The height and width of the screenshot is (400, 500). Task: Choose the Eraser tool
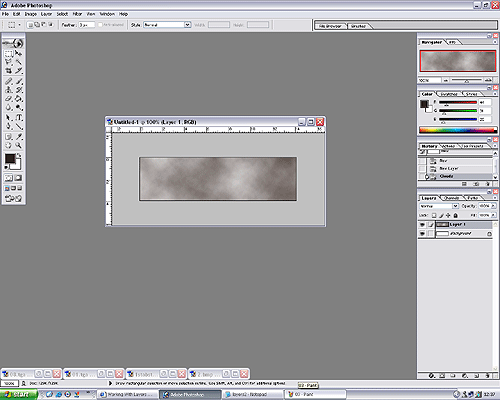coord(9,99)
